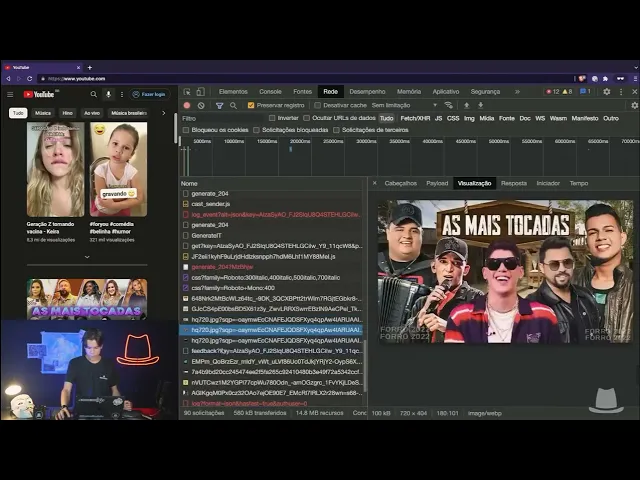The height and width of the screenshot is (480, 640).
Task: Filter requests by JS type
Action: point(438,118)
